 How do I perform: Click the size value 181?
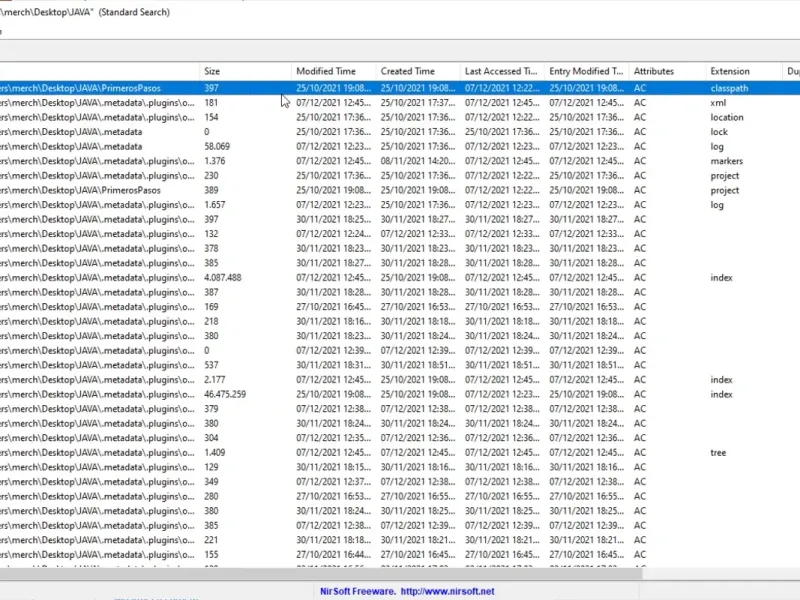[211, 103]
